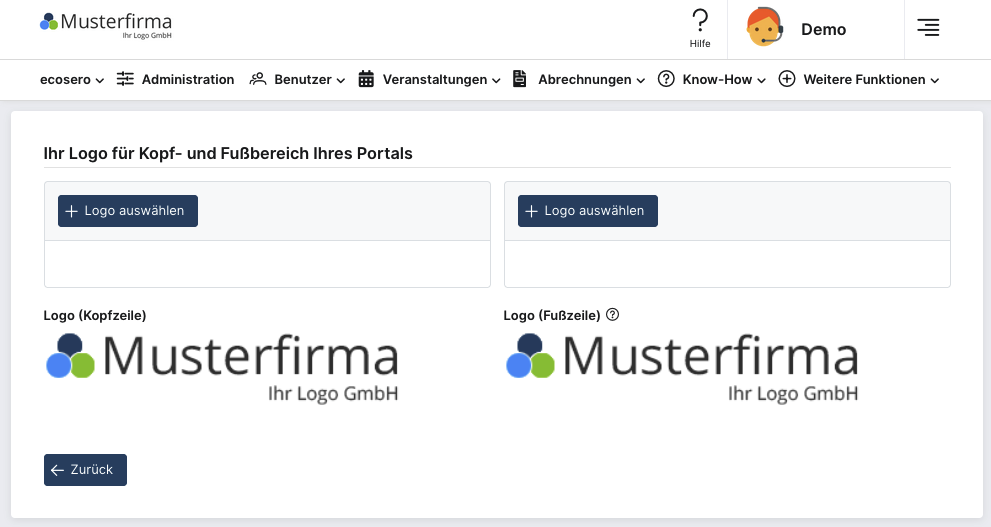Click the Benutzer people icon
The height and width of the screenshot is (527, 991).
tap(257, 79)
